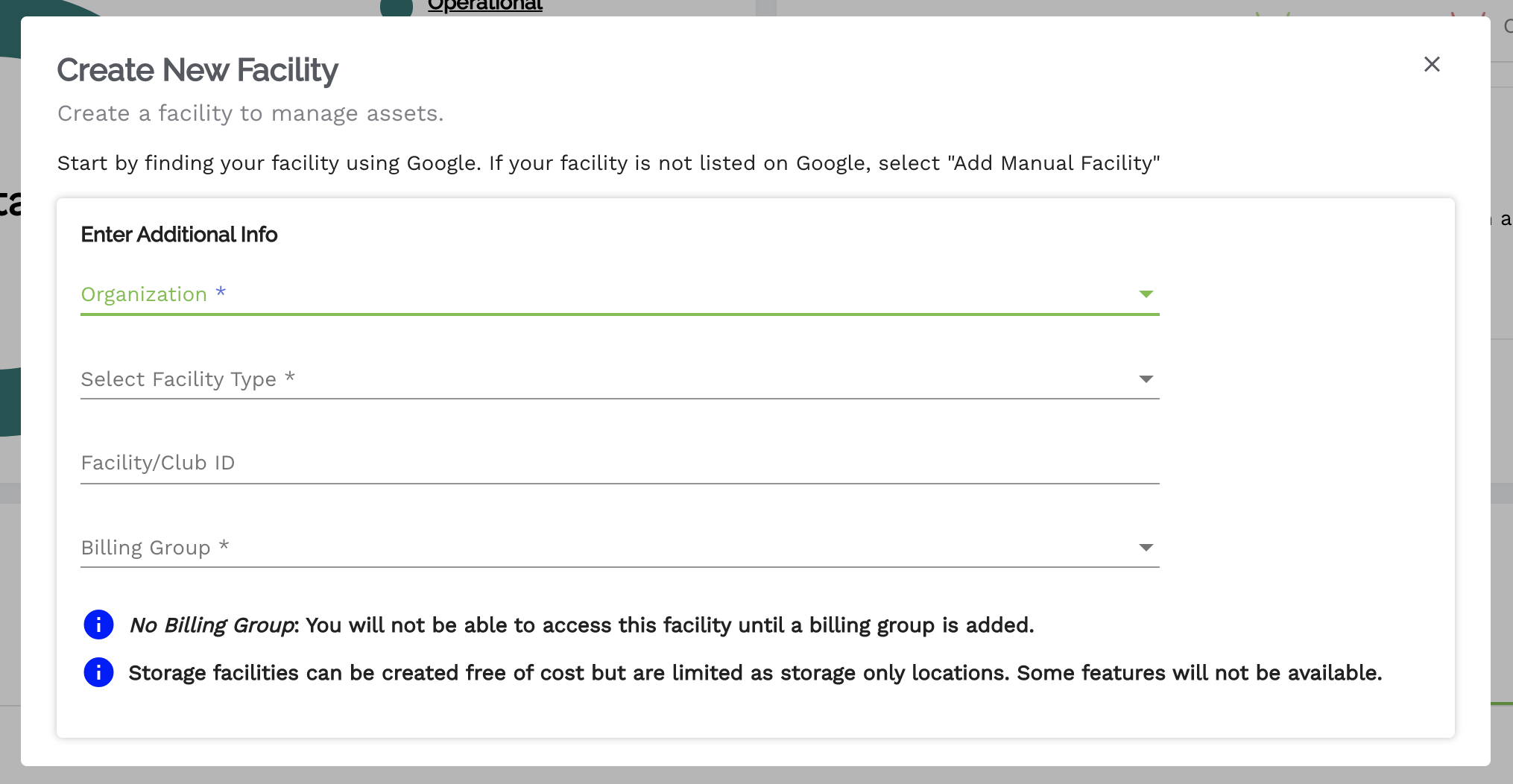1513x784 pixels.
Task: Click the Storage facilities info icon
Action: coord(98,672)
